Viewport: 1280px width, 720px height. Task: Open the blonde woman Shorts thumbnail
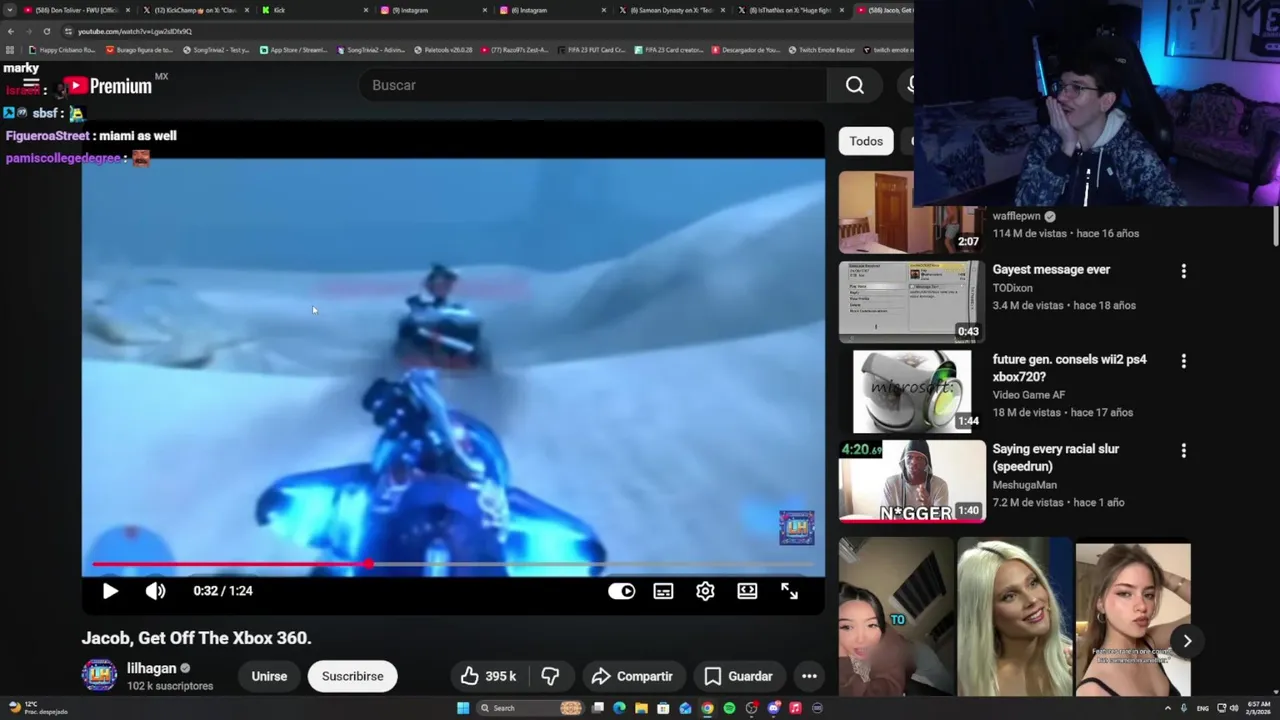tap(1014, 617)
